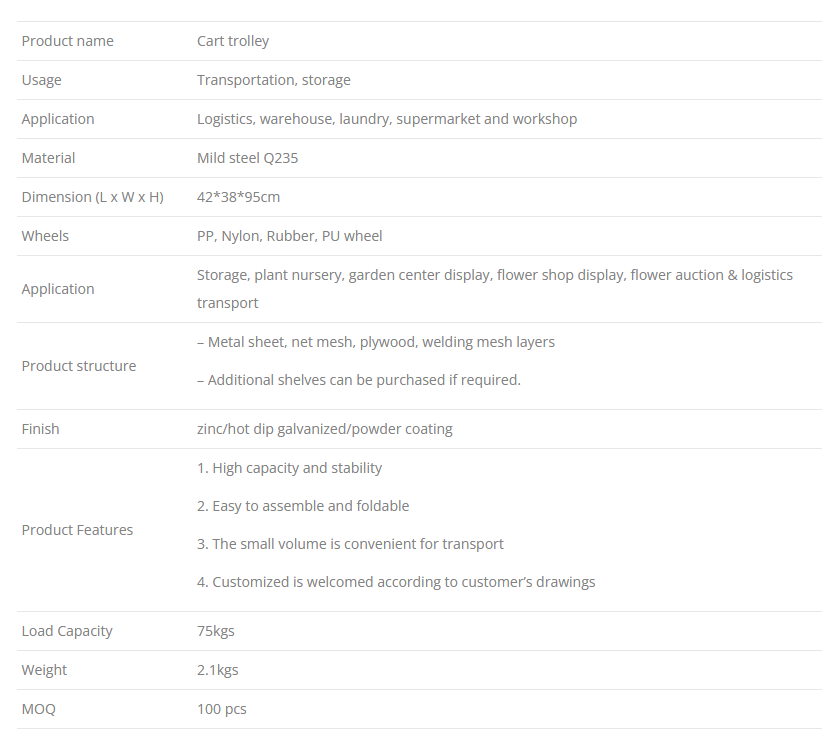Click the "Usage" row label
Image resolution: width=838 pixels, height=741 pixels.
pos(41,80)
